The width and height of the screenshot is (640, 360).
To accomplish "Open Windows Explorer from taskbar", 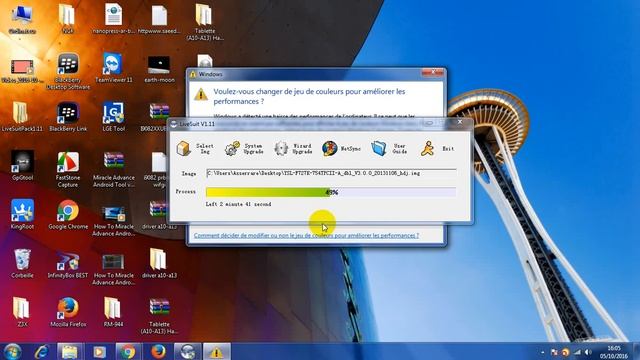I will 70,351.
